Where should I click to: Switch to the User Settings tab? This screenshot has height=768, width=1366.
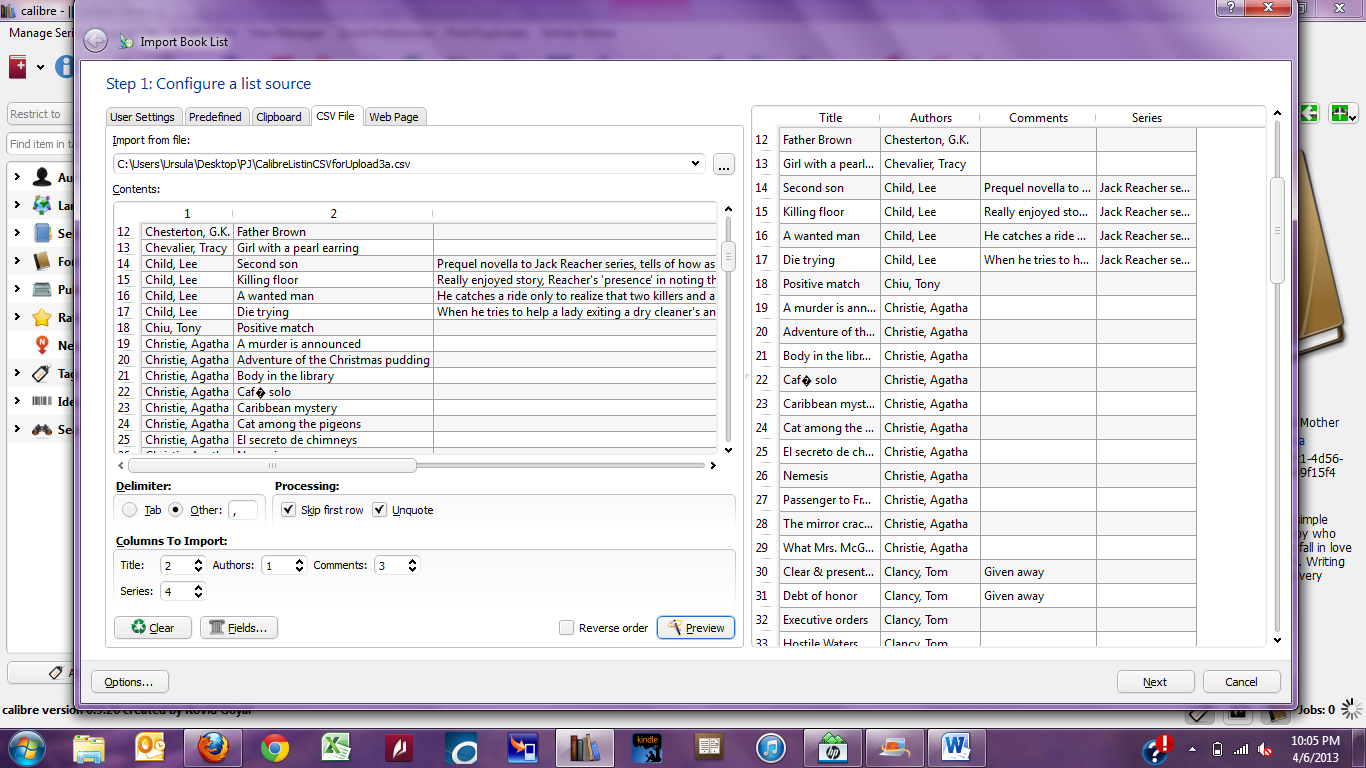coord(142,117)
